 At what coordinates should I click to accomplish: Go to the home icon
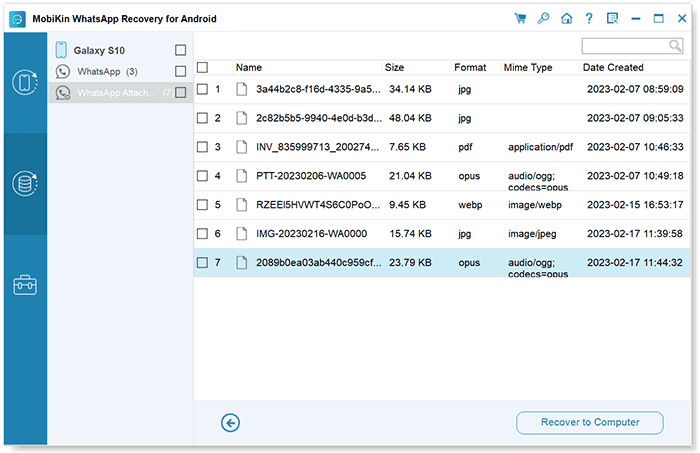[x=567, y=19]
